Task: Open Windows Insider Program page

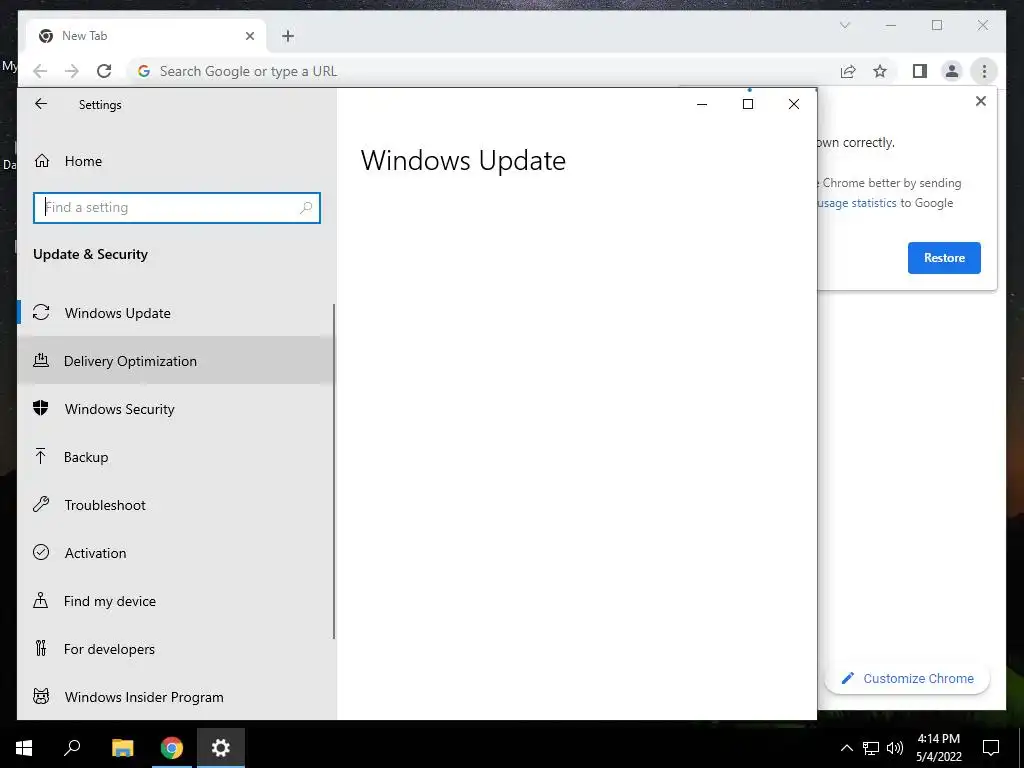Action: (175, 697)
